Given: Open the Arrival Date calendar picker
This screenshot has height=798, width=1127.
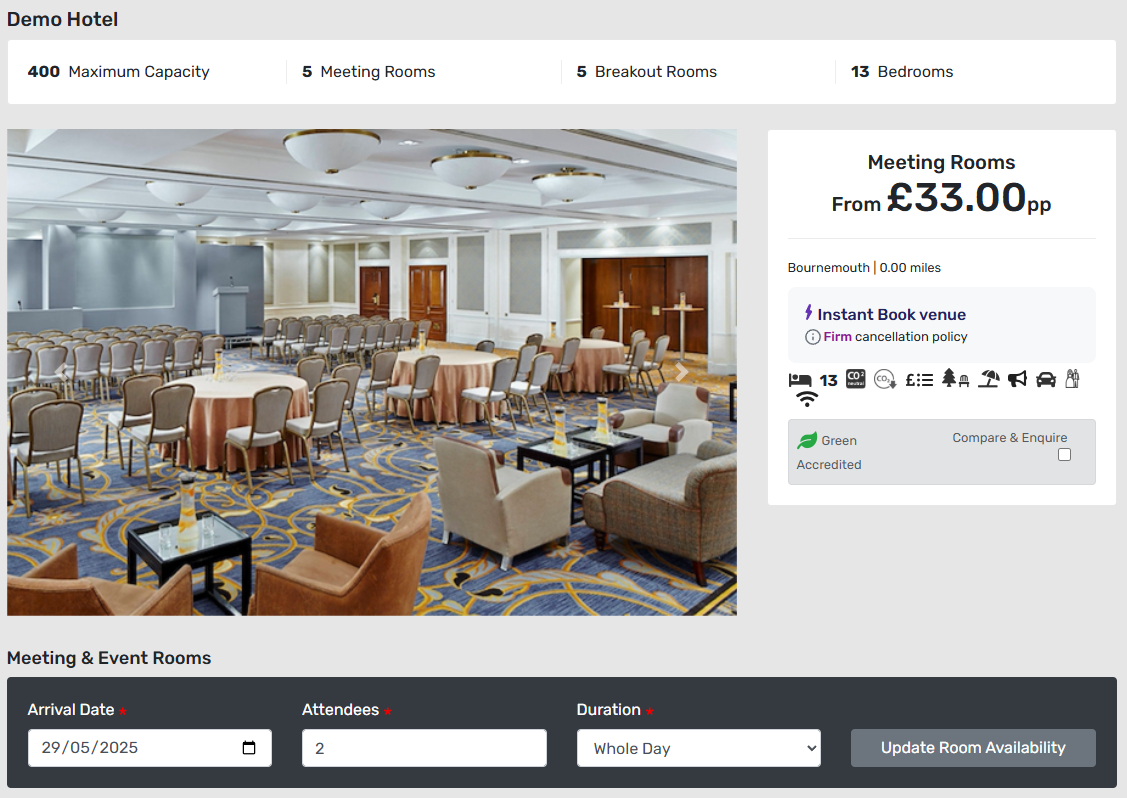Looking at the screenshot, I should [249, 748].
